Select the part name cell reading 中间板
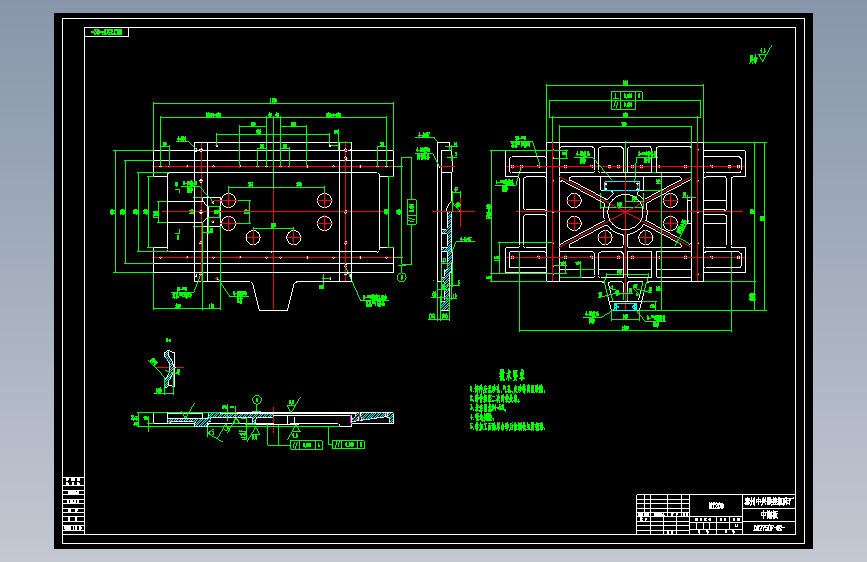The width and height of the screenshot is (867, 562). coord(769,514)
